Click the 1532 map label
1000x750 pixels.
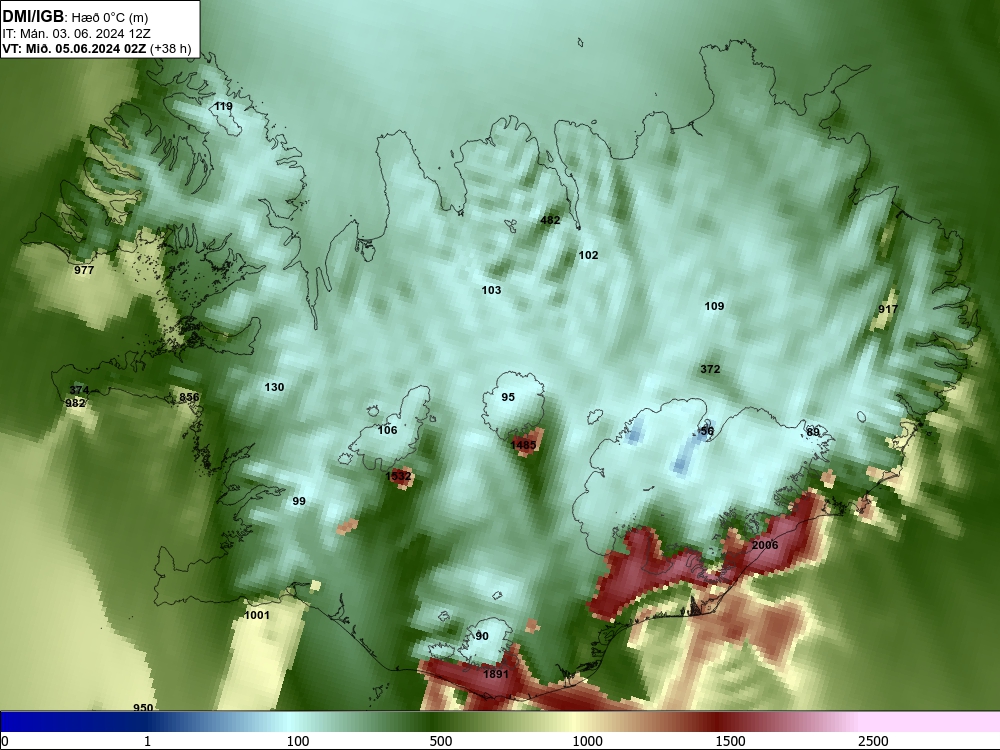(x=399, y=476)
